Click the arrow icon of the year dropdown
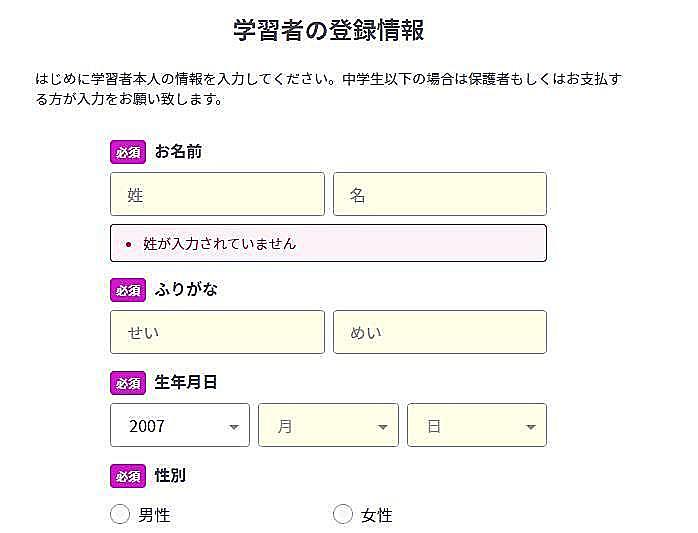The height and width of the screenshot is (533, 698). (x=234, y=427)
